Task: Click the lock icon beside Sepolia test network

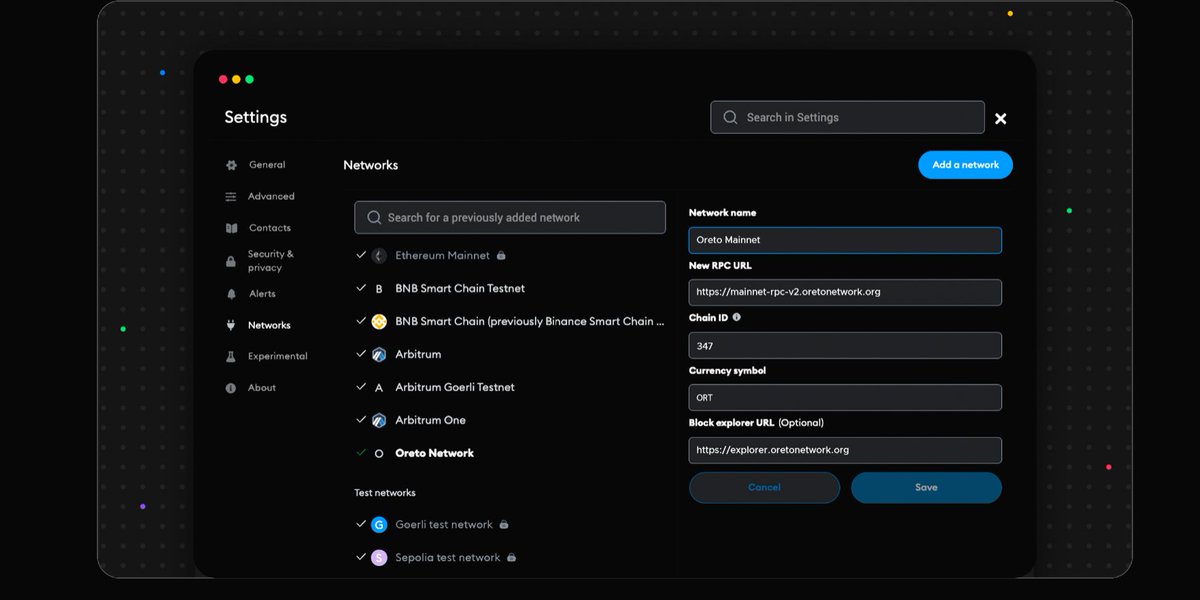Action: pyautogui.click(x=511, y=557)
